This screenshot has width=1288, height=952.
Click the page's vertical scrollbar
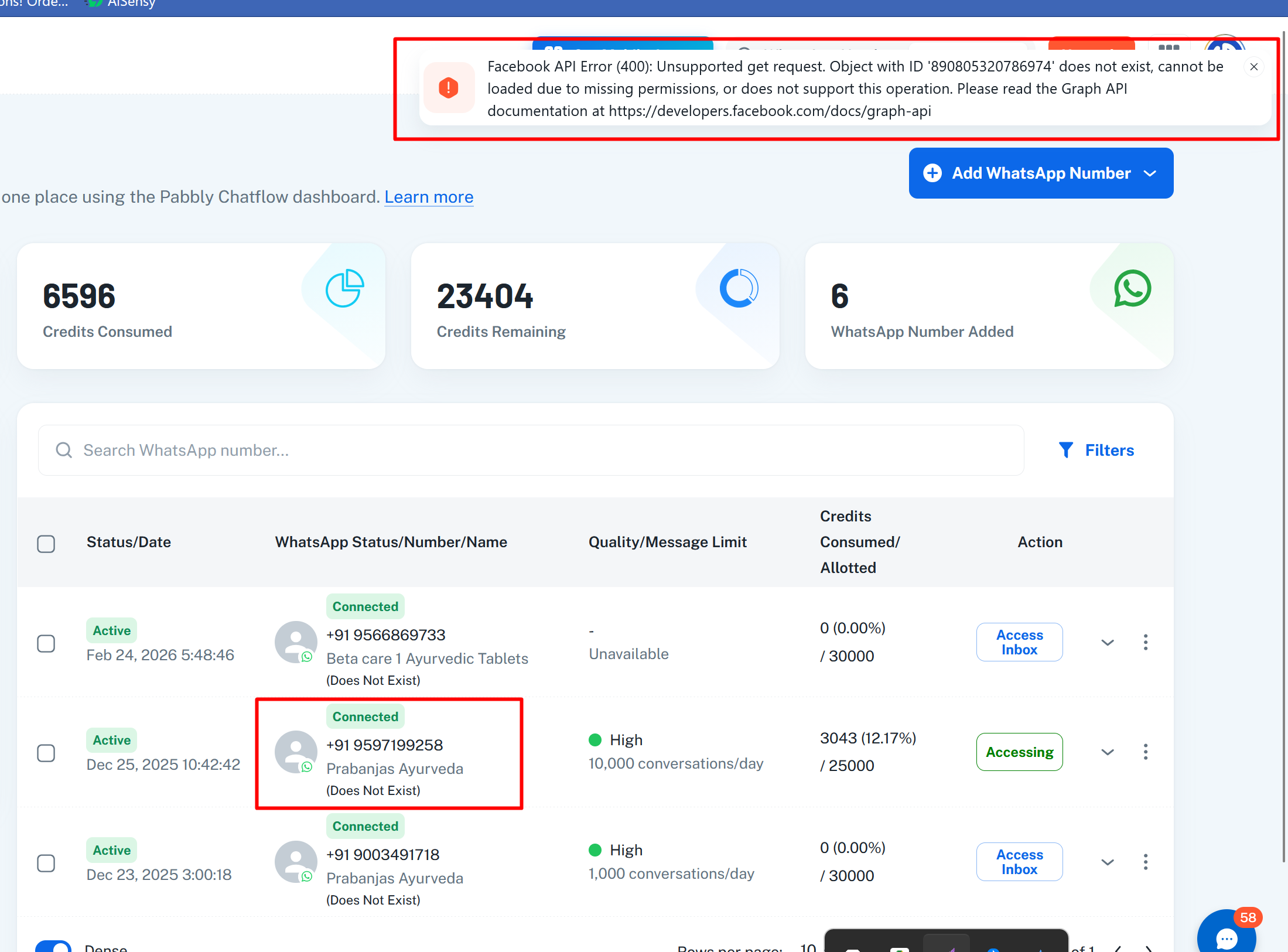(1284, 445)
